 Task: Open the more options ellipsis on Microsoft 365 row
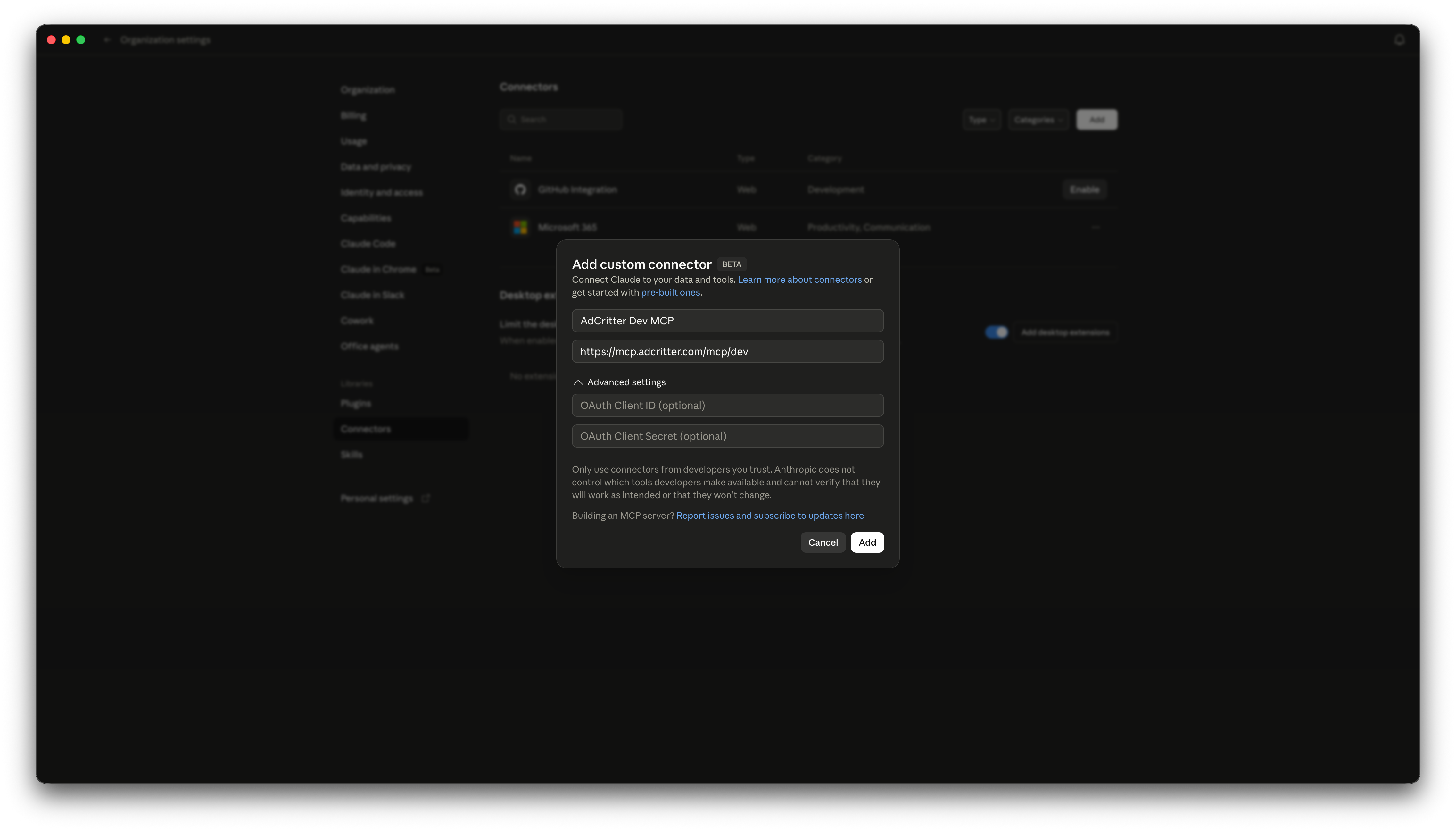point(1096,227)
